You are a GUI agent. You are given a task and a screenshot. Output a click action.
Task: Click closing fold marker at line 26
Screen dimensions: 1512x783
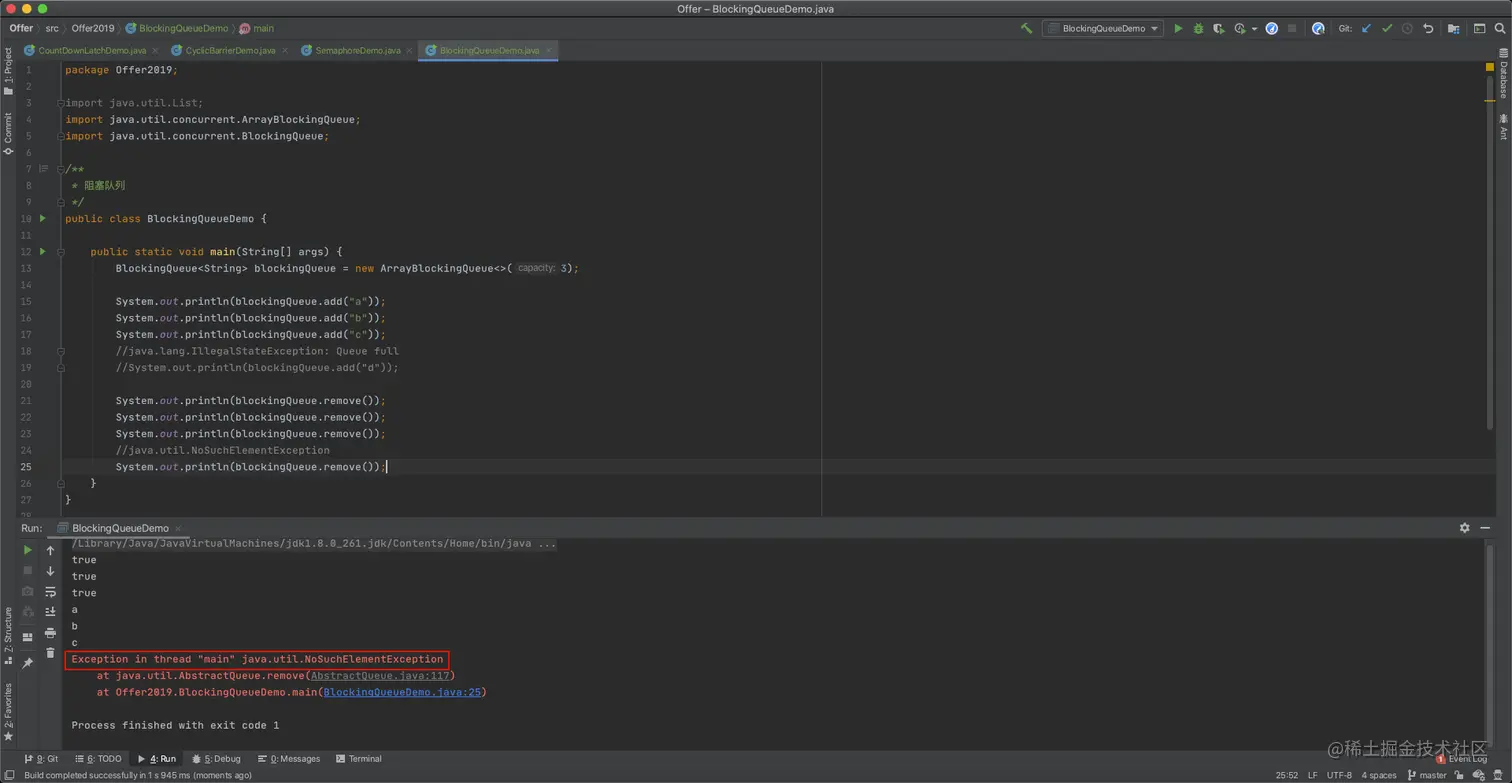click(61, 483)
